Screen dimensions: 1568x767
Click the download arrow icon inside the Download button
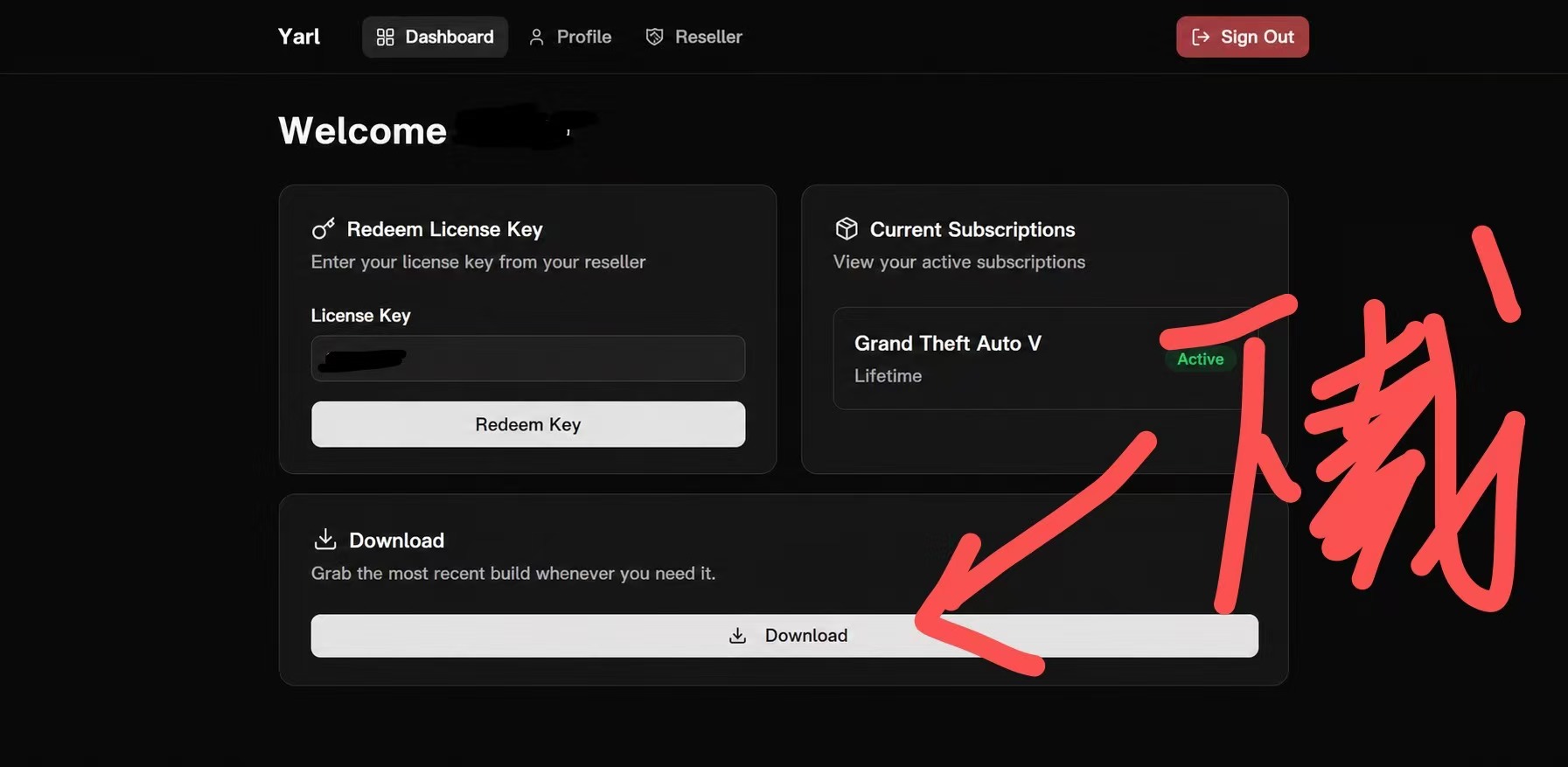[737, 636]
